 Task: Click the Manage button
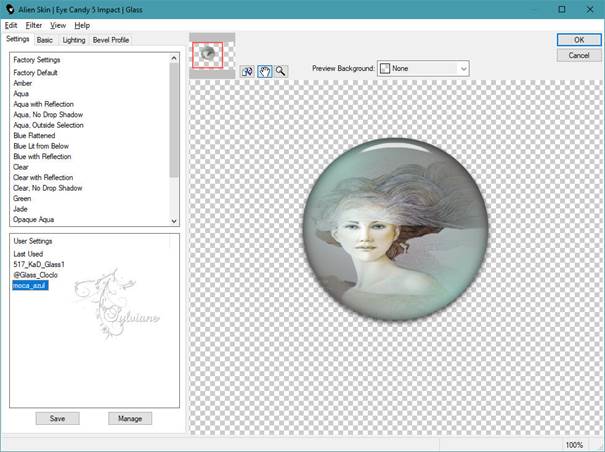point(130,418)
